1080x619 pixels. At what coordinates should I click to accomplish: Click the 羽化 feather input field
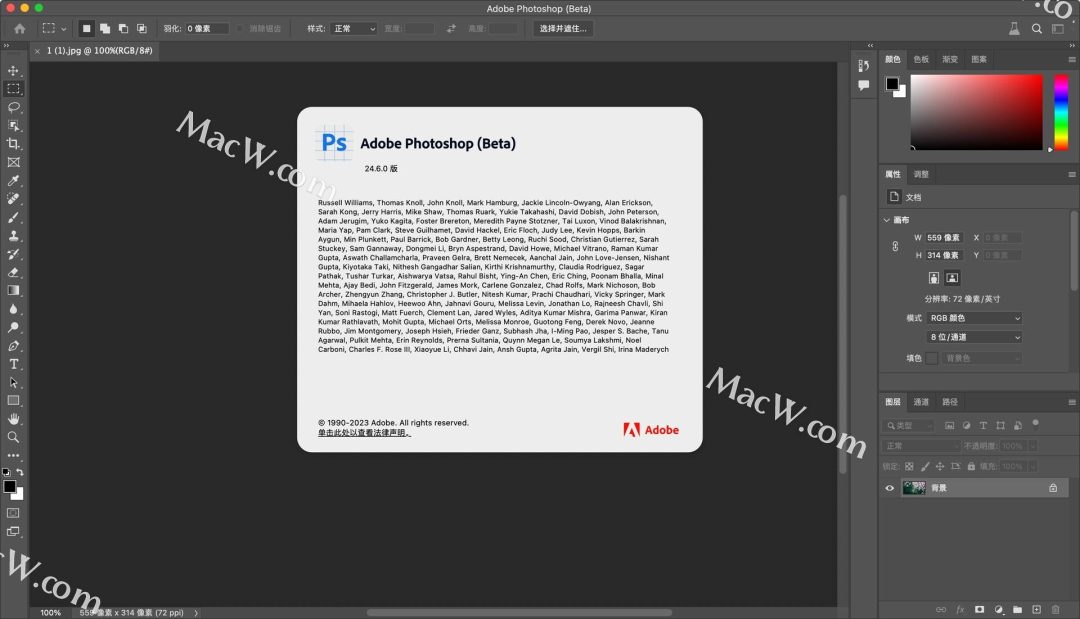[207, 28]
